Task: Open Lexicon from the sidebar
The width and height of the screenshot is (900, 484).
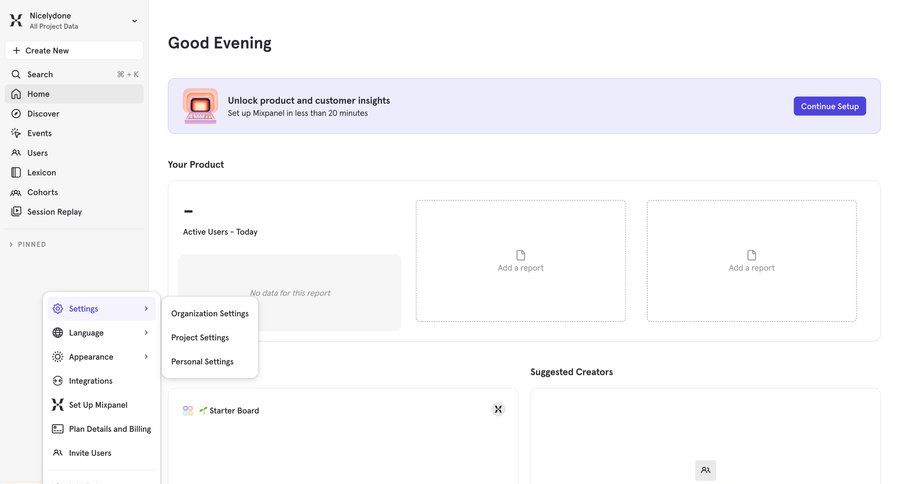Action: tap(74, 172)
